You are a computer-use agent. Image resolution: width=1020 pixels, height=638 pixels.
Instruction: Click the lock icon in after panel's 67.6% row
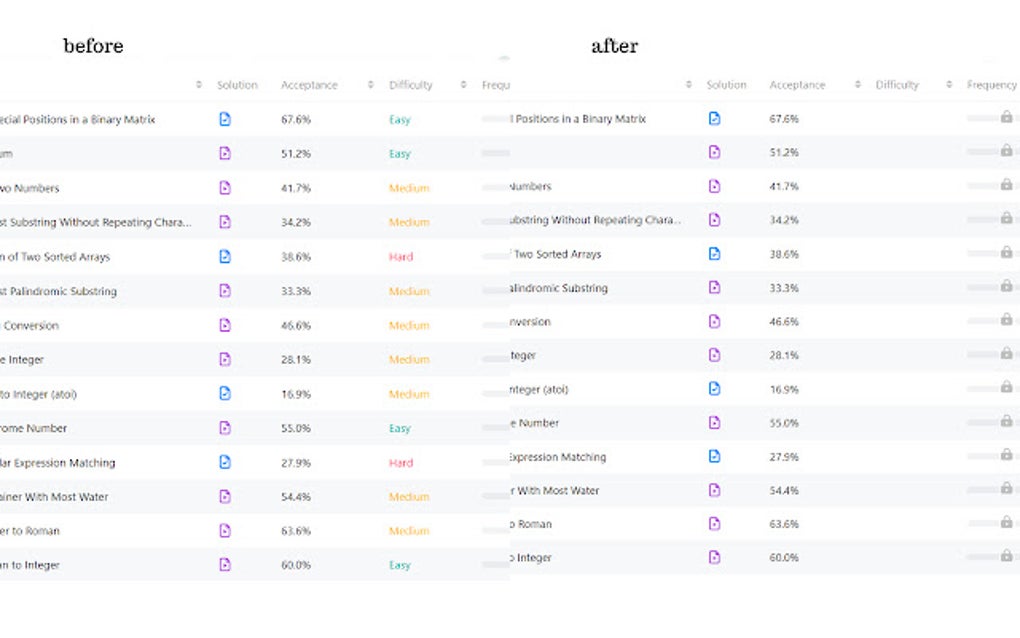coord(1006,117)
